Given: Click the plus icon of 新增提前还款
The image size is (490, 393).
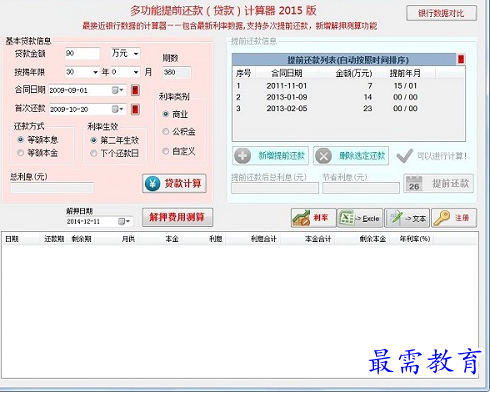Looking at the screenshot, I should pos(242,156).
